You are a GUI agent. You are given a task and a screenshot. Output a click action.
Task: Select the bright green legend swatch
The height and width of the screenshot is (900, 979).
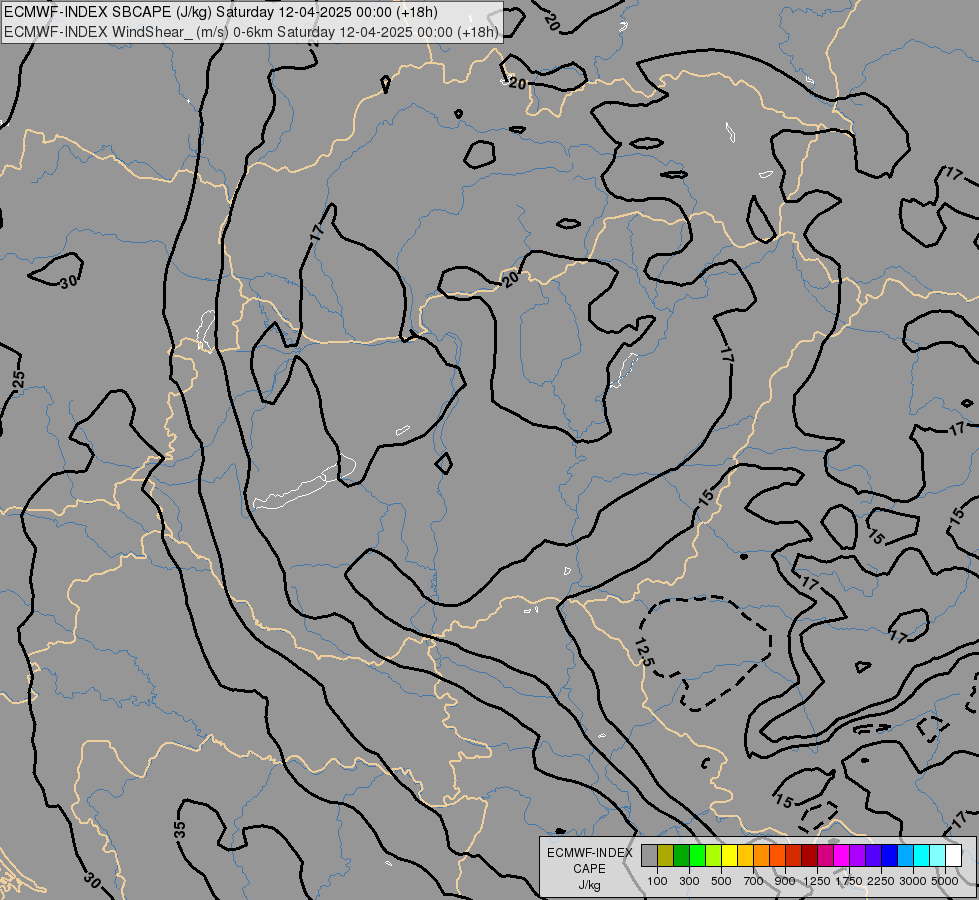pos(697,855)
